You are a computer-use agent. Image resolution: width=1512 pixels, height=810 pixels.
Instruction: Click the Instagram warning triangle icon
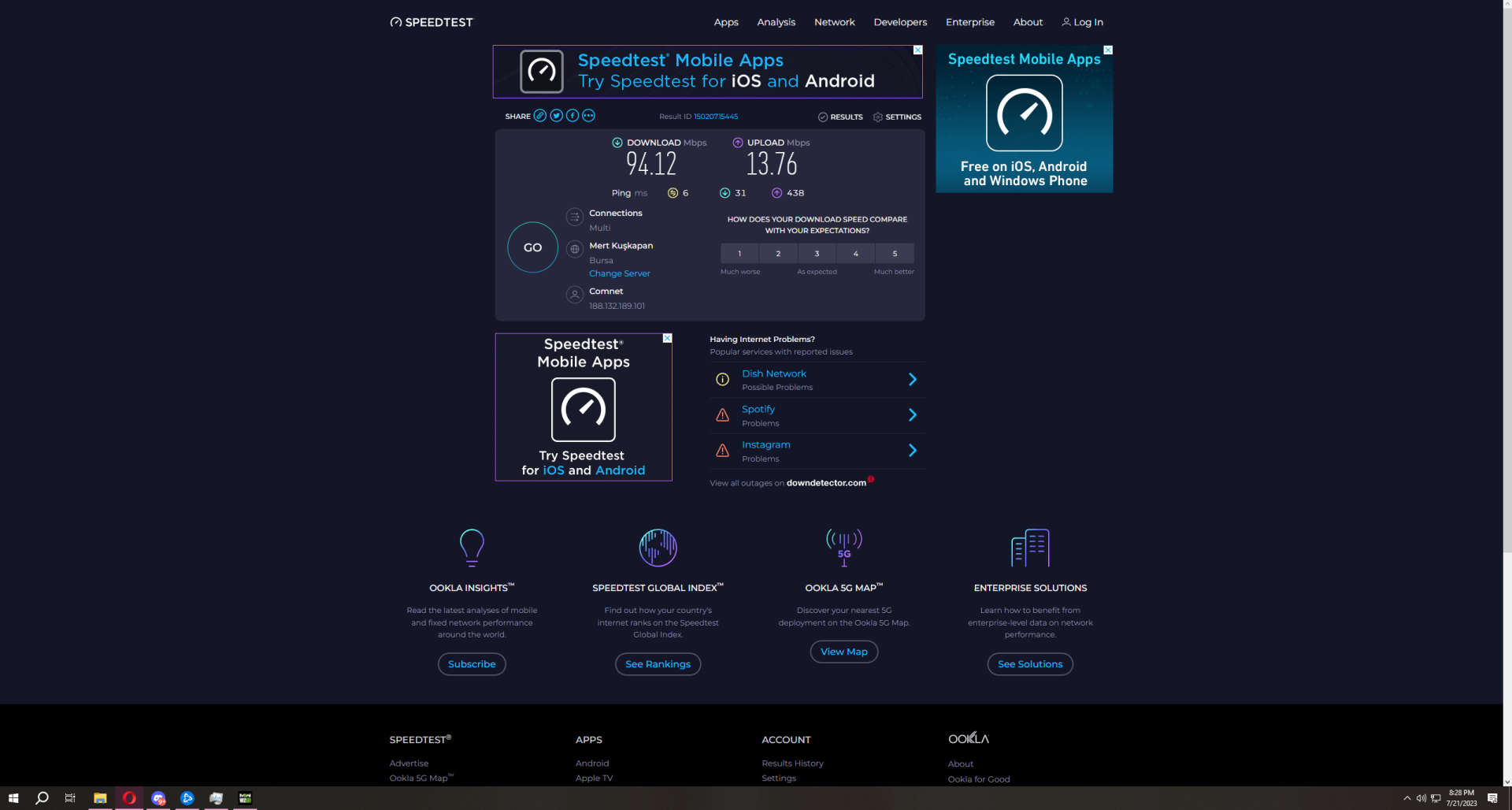pos(722,451)
